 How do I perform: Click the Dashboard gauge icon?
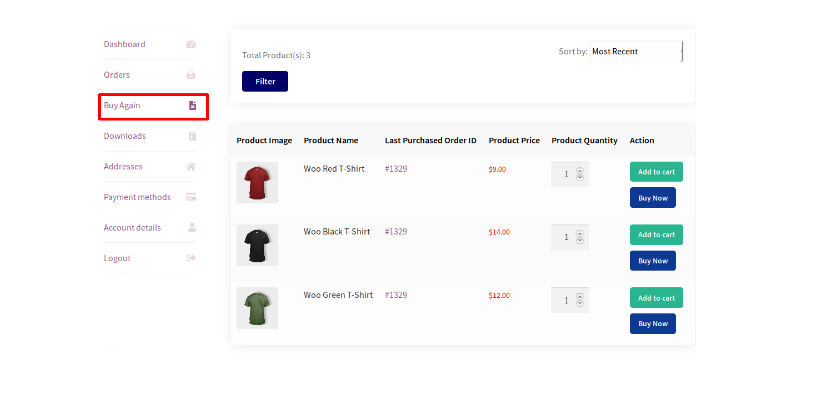(191, 45)
